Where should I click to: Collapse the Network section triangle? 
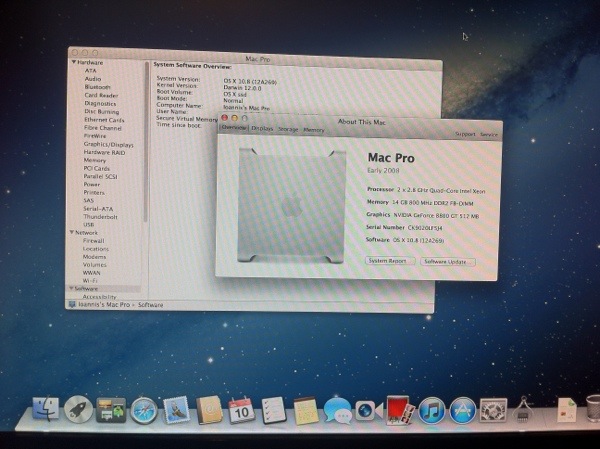(72, 232)
